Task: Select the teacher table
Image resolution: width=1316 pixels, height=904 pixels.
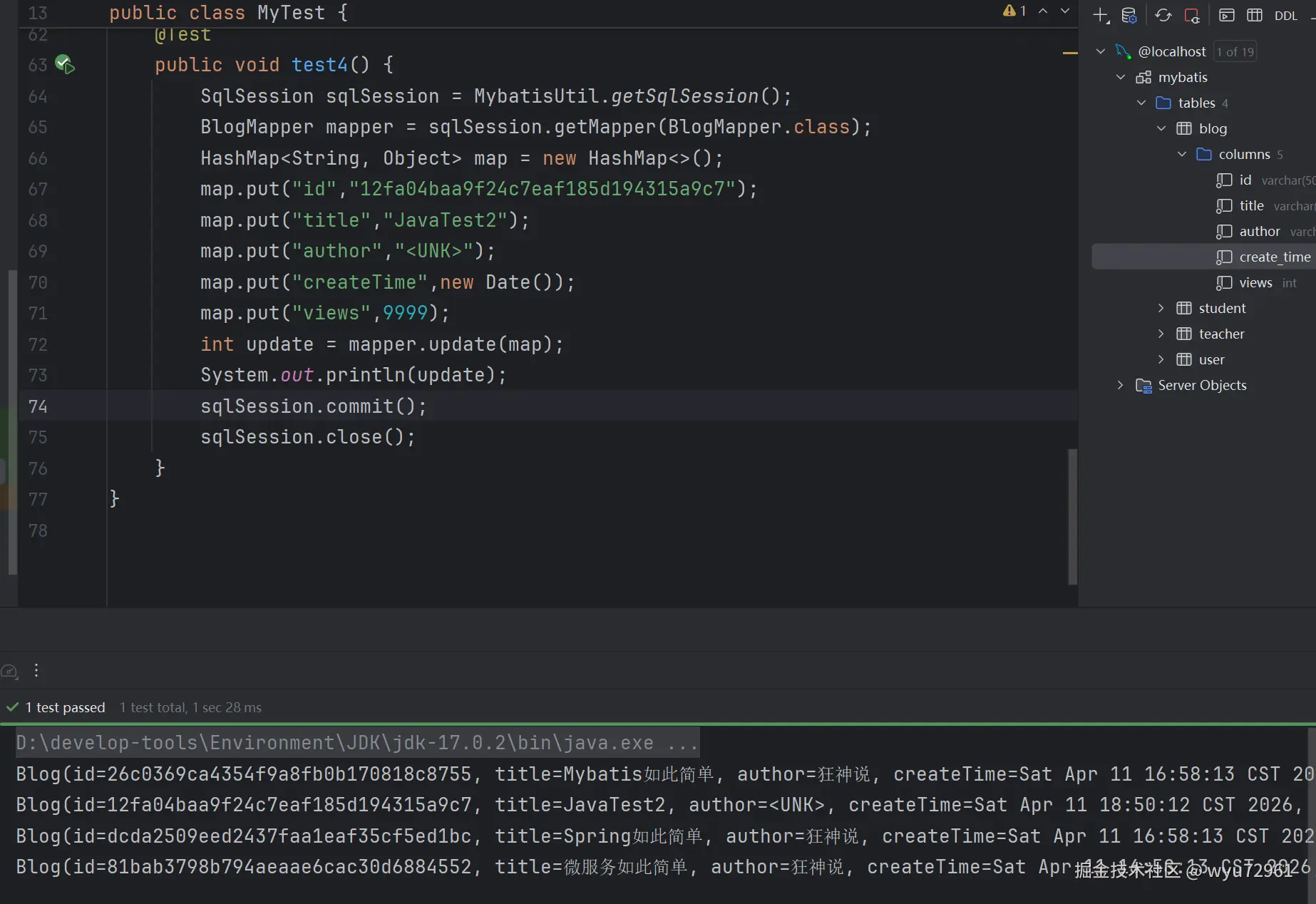Action: point(1221,334)
